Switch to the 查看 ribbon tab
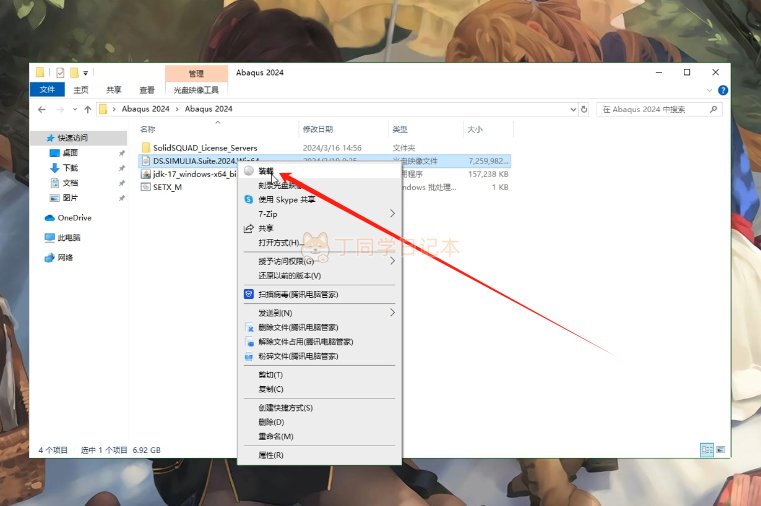The image size is (761, 506). (x=147, y=90)
